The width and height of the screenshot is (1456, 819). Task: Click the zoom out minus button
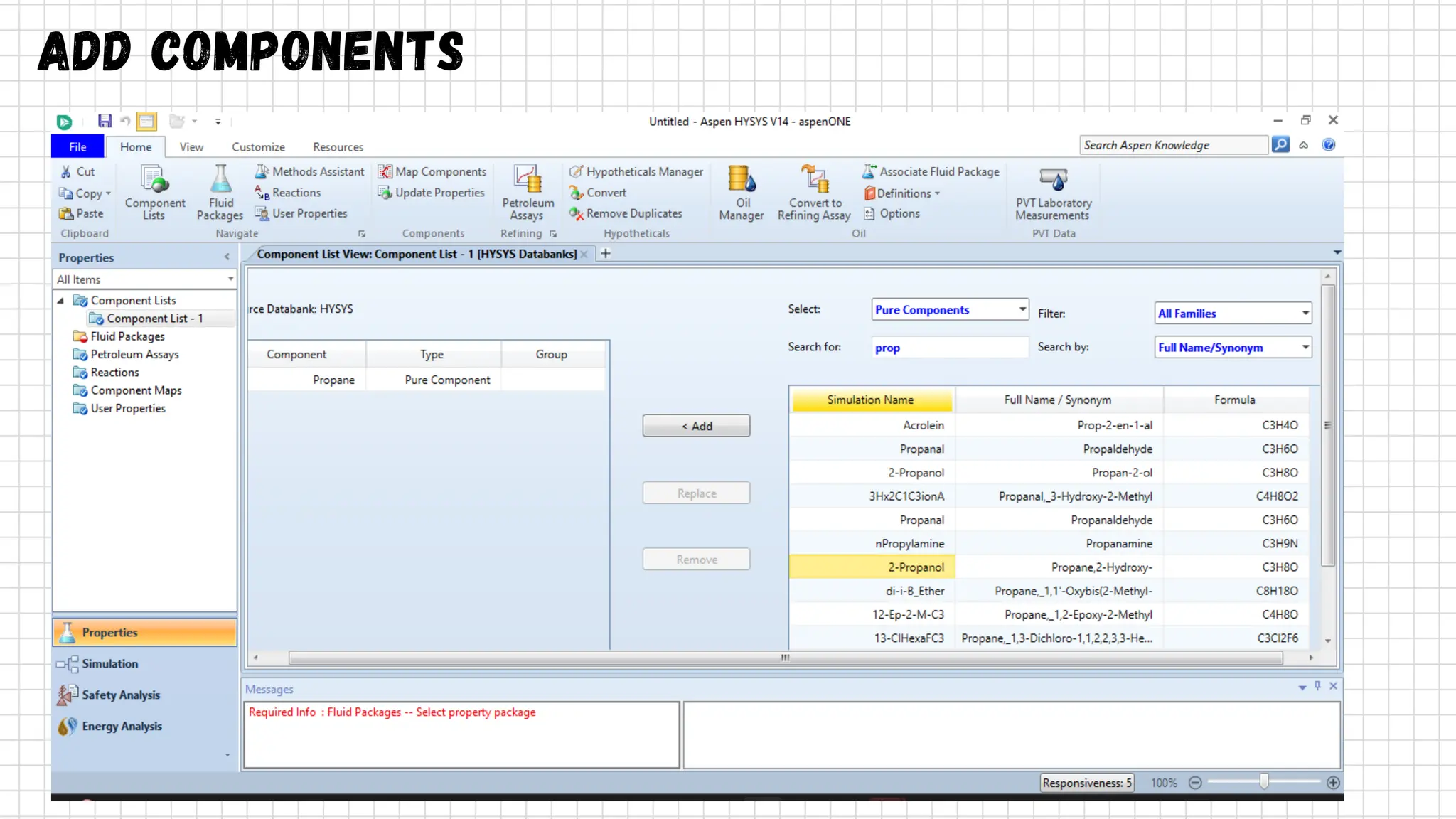pyautogui.click(x=1195, y=783)
